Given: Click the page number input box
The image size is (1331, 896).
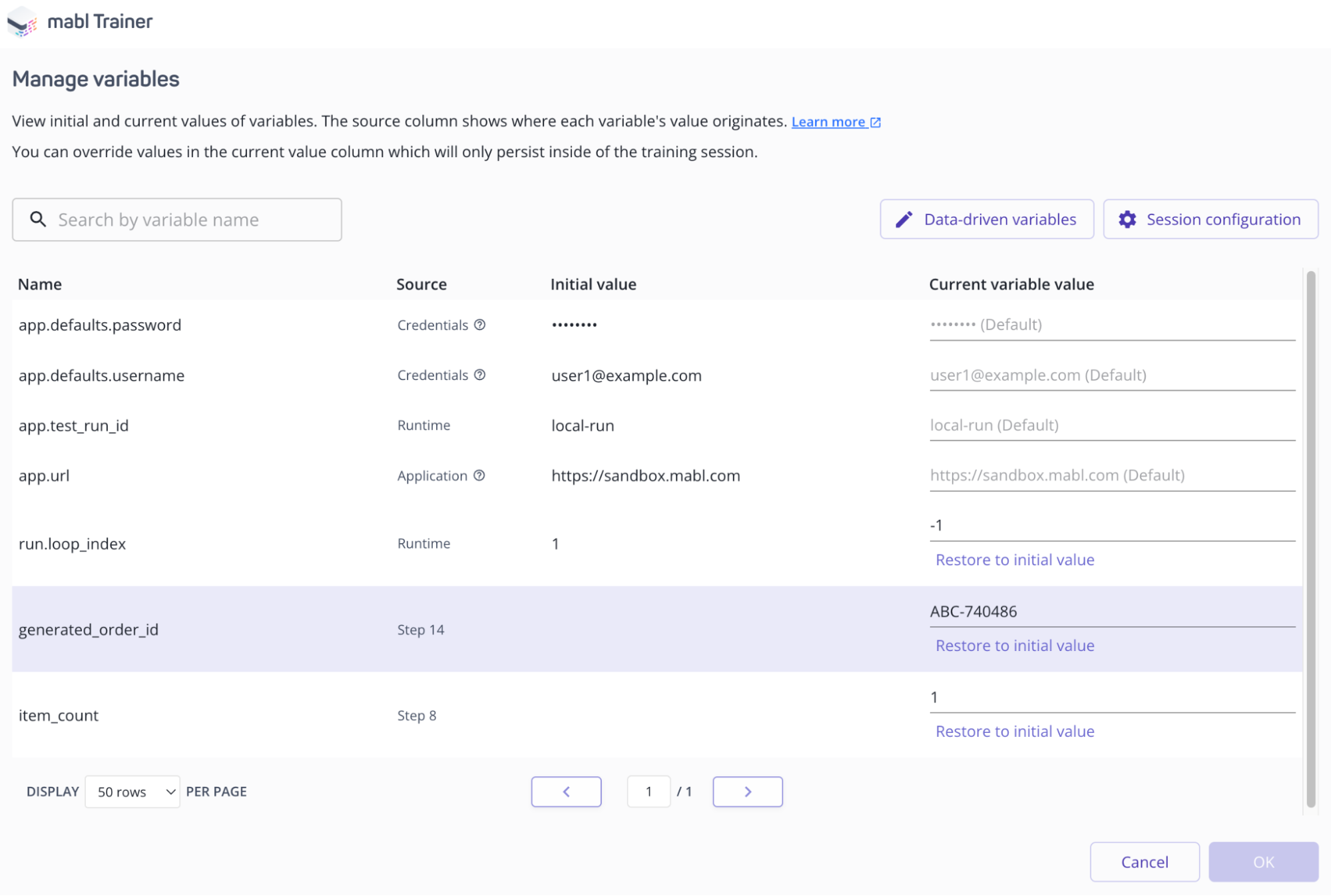Looking at the screenshot, I should [x=649, y=791].
